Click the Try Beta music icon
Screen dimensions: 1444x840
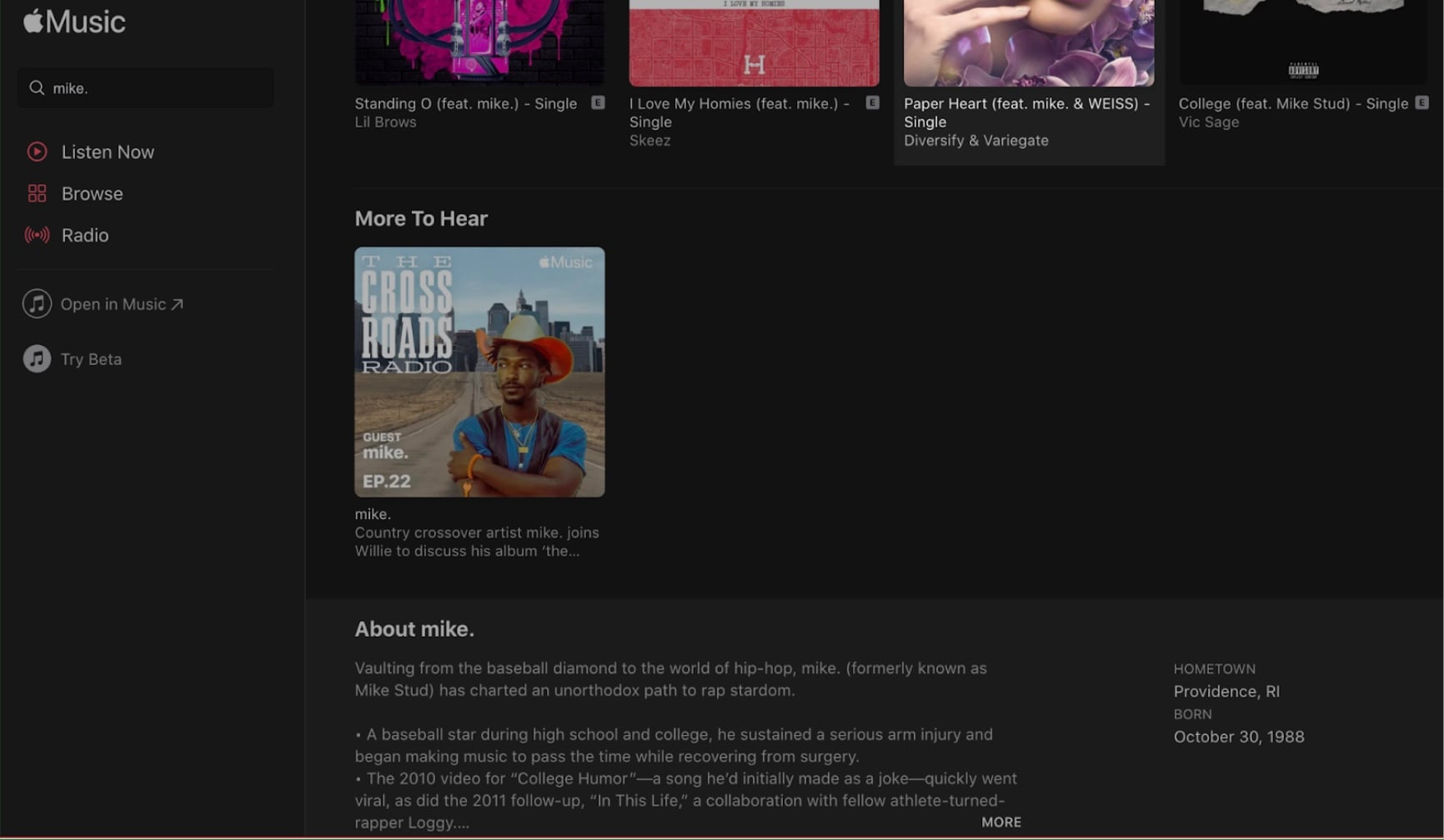pos(37,358)
